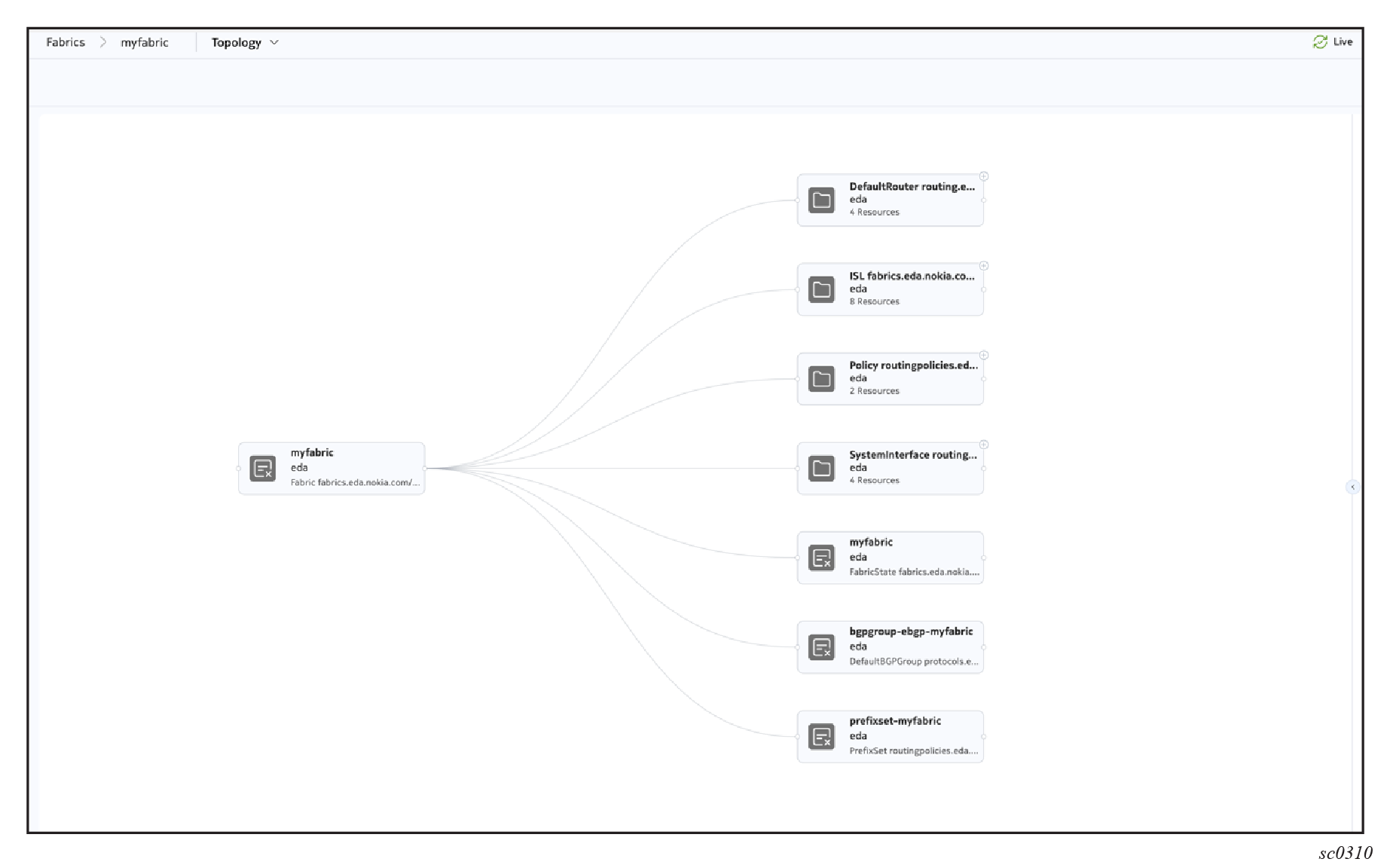Image resolution: width=1387 pixels, height=868 pixels.
Task: Click the ISL node's 8 Resources label
Action: click(x=874, y=301)
